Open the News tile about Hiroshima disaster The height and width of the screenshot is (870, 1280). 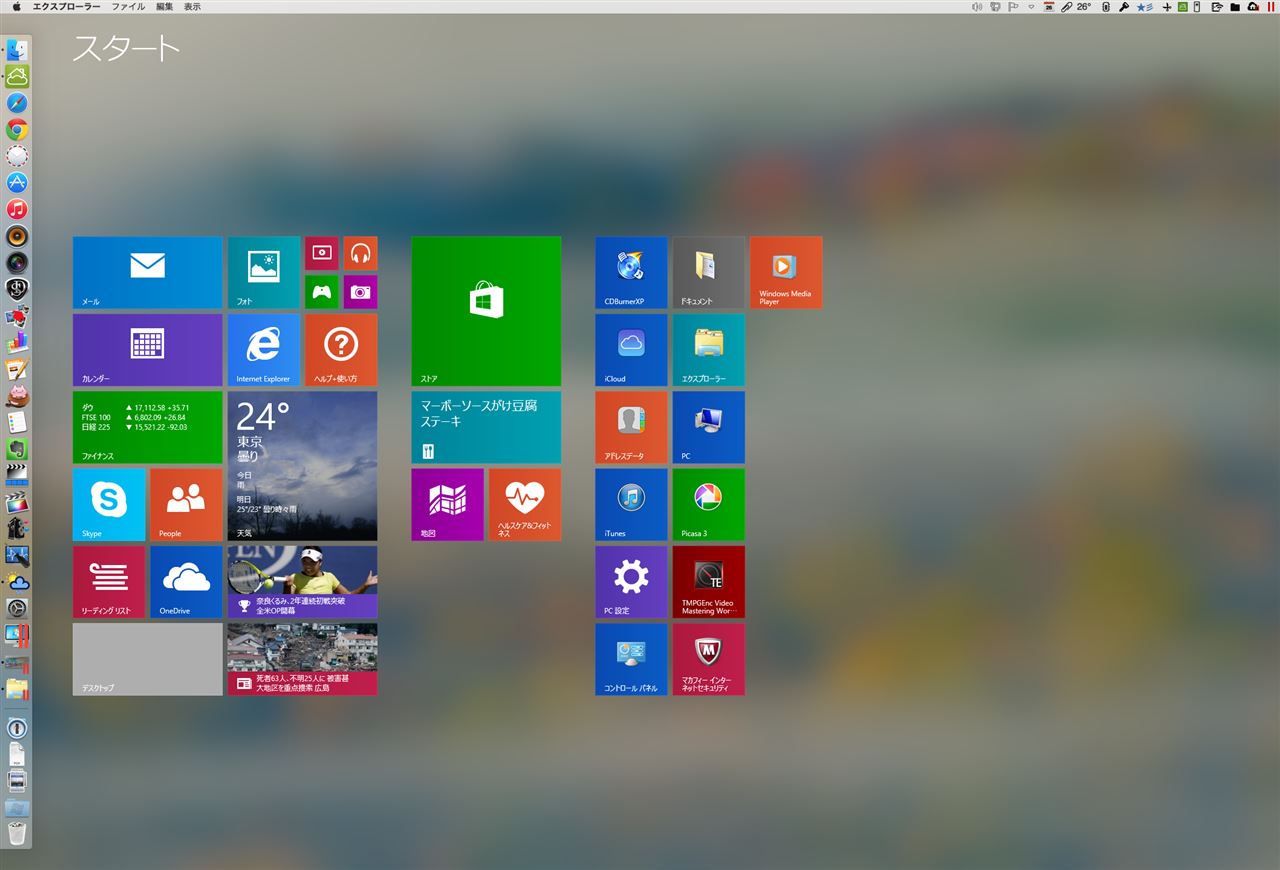pos(303,659)
